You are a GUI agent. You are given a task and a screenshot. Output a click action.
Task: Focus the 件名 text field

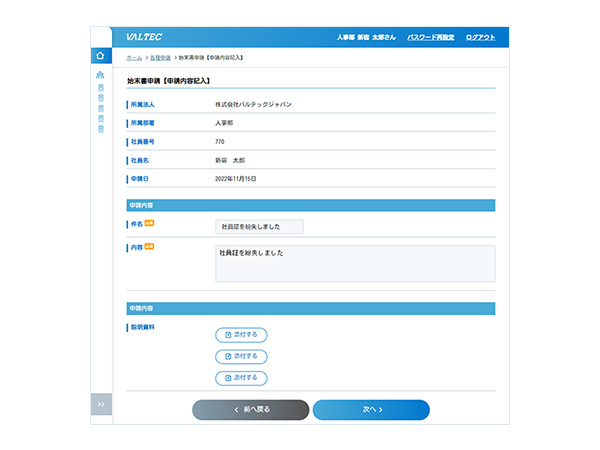coord(259,227)
